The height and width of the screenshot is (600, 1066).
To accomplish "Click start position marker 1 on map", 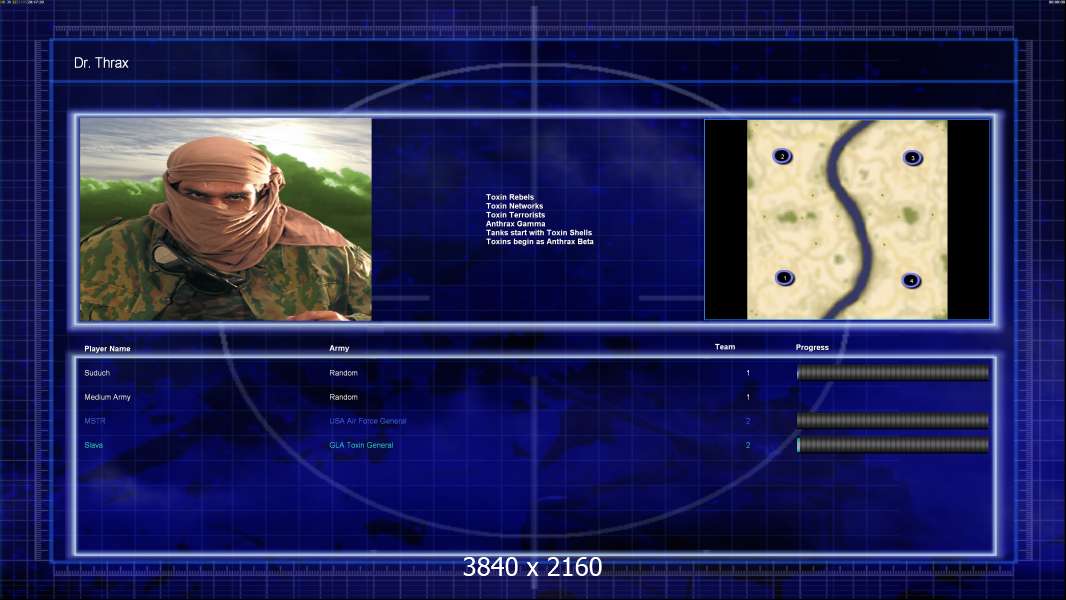I will tap(785, 278).
